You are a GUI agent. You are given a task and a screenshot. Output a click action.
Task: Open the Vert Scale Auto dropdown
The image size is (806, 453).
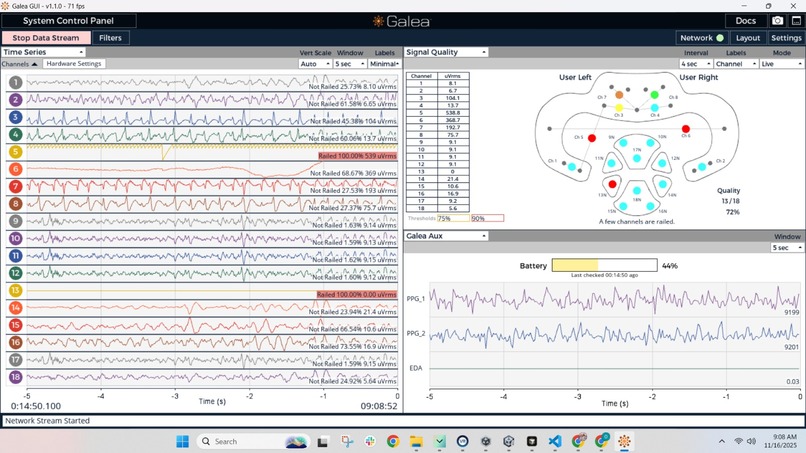point(315,64)
